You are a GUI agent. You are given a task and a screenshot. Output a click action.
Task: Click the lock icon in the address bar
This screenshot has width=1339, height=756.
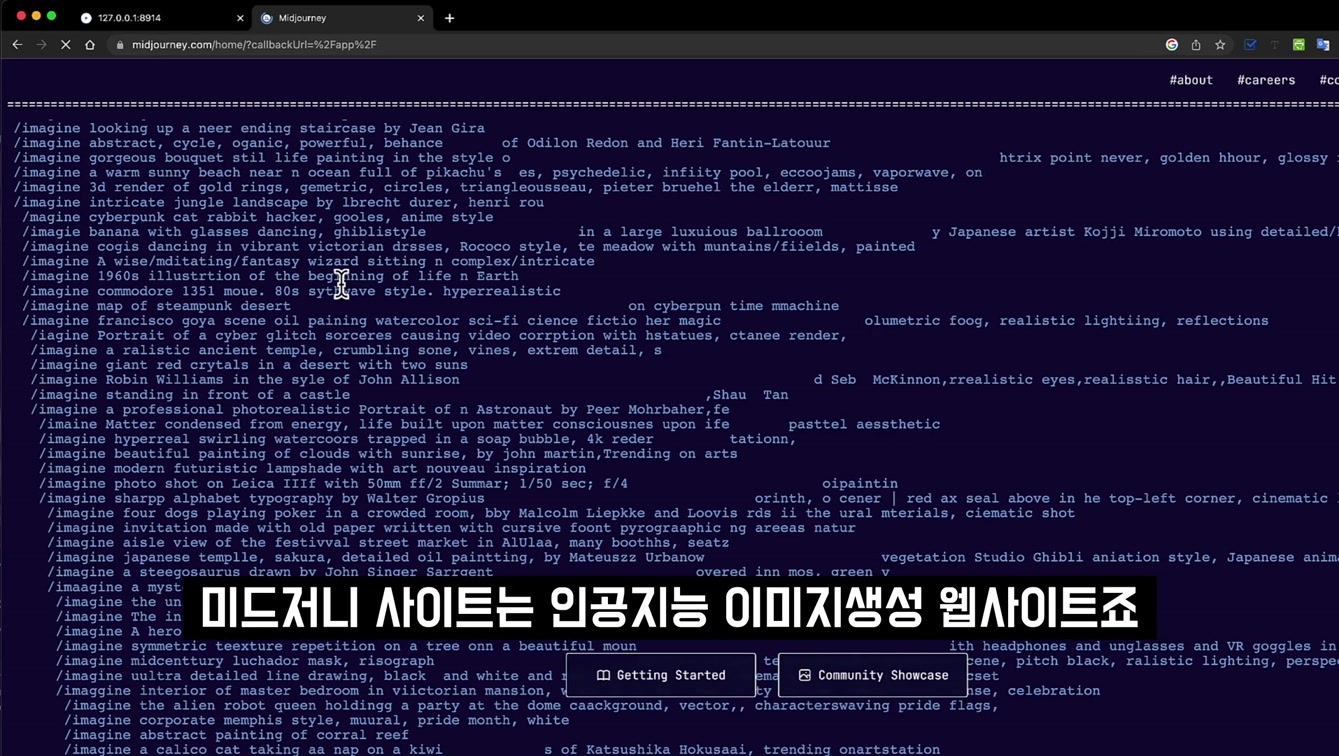[120, 45]
